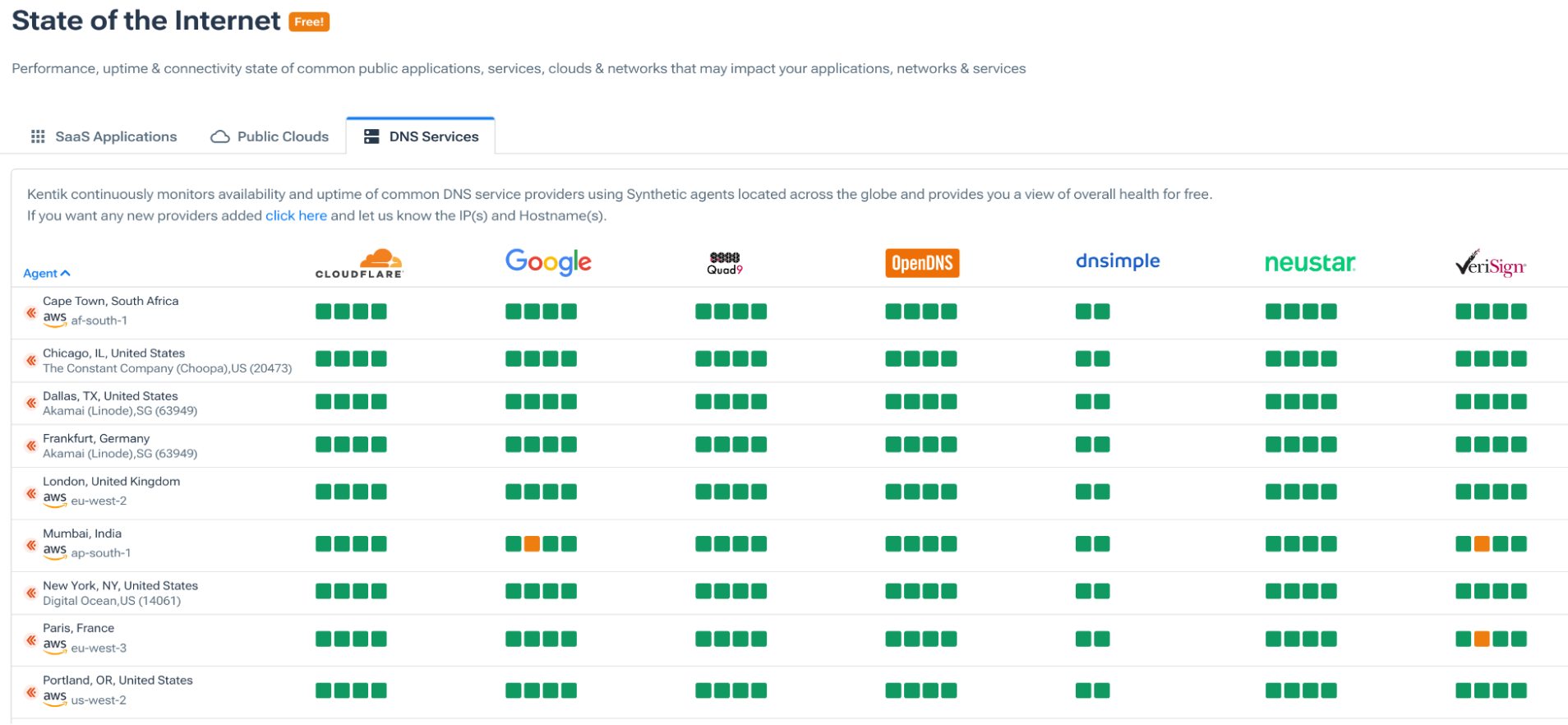1568x725 pixels.
Task: Click 'London, United Kingdom' agent name
Action: (112, 481)
